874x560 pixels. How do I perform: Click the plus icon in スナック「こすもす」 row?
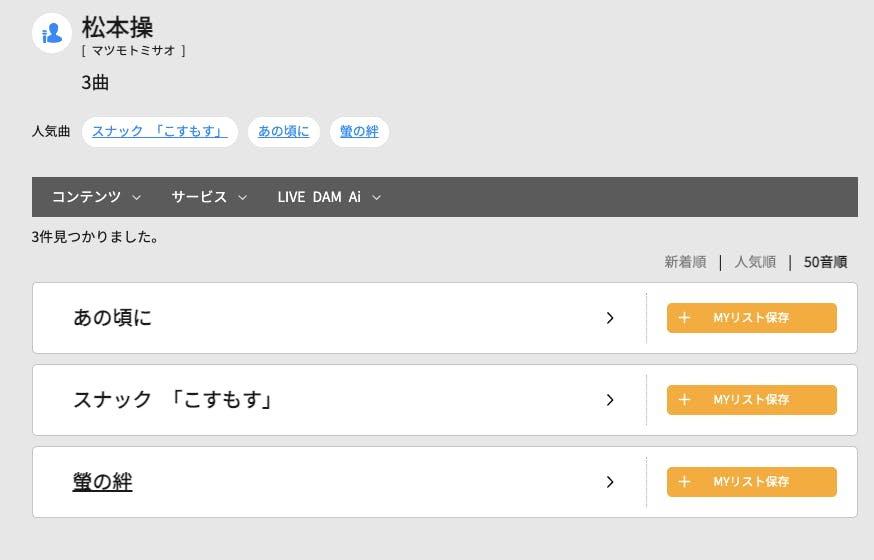[x=684, y=400]
